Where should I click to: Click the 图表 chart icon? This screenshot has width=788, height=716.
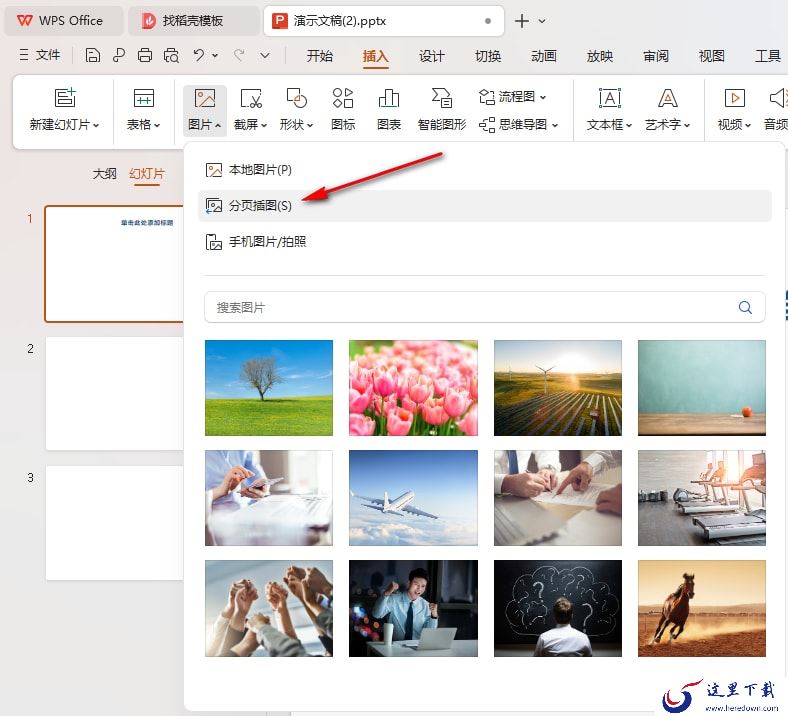tap(388, 98)
